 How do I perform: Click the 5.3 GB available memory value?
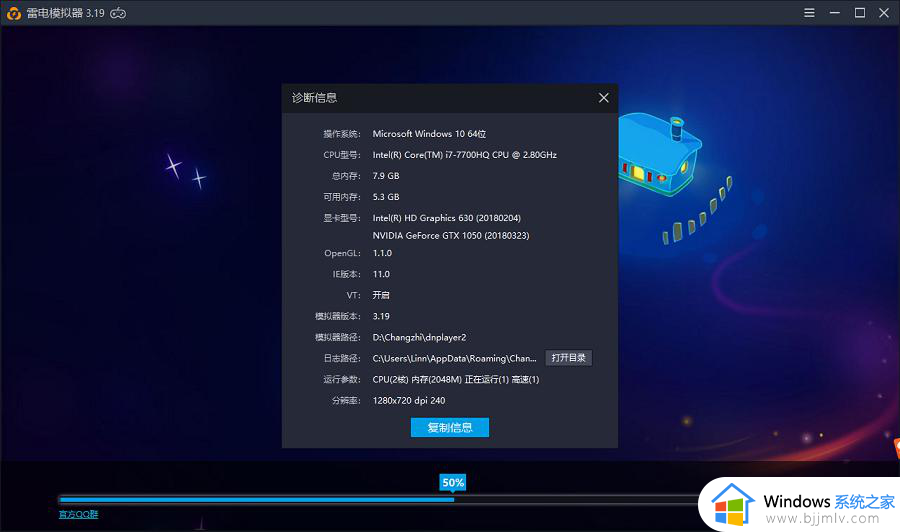pos(386,197)
